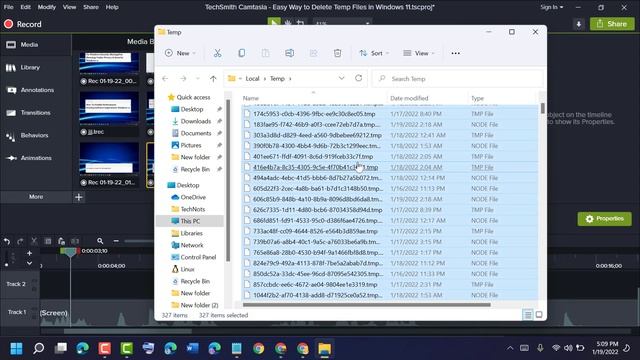Viewport: 640px width, 360px height.
Task: Open taskbar Search
Action: (38, 348)
